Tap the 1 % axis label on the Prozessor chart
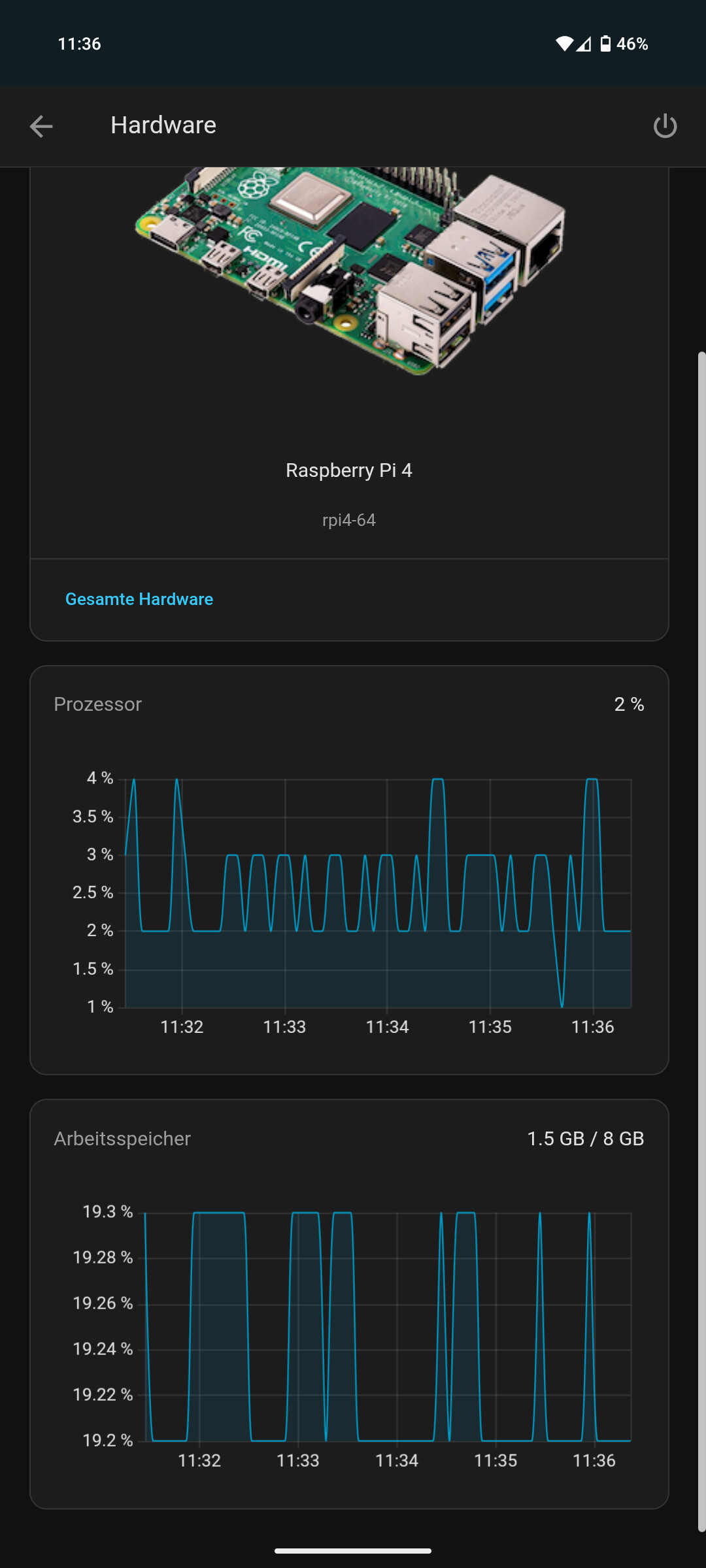 click(x=100, y=1007)
